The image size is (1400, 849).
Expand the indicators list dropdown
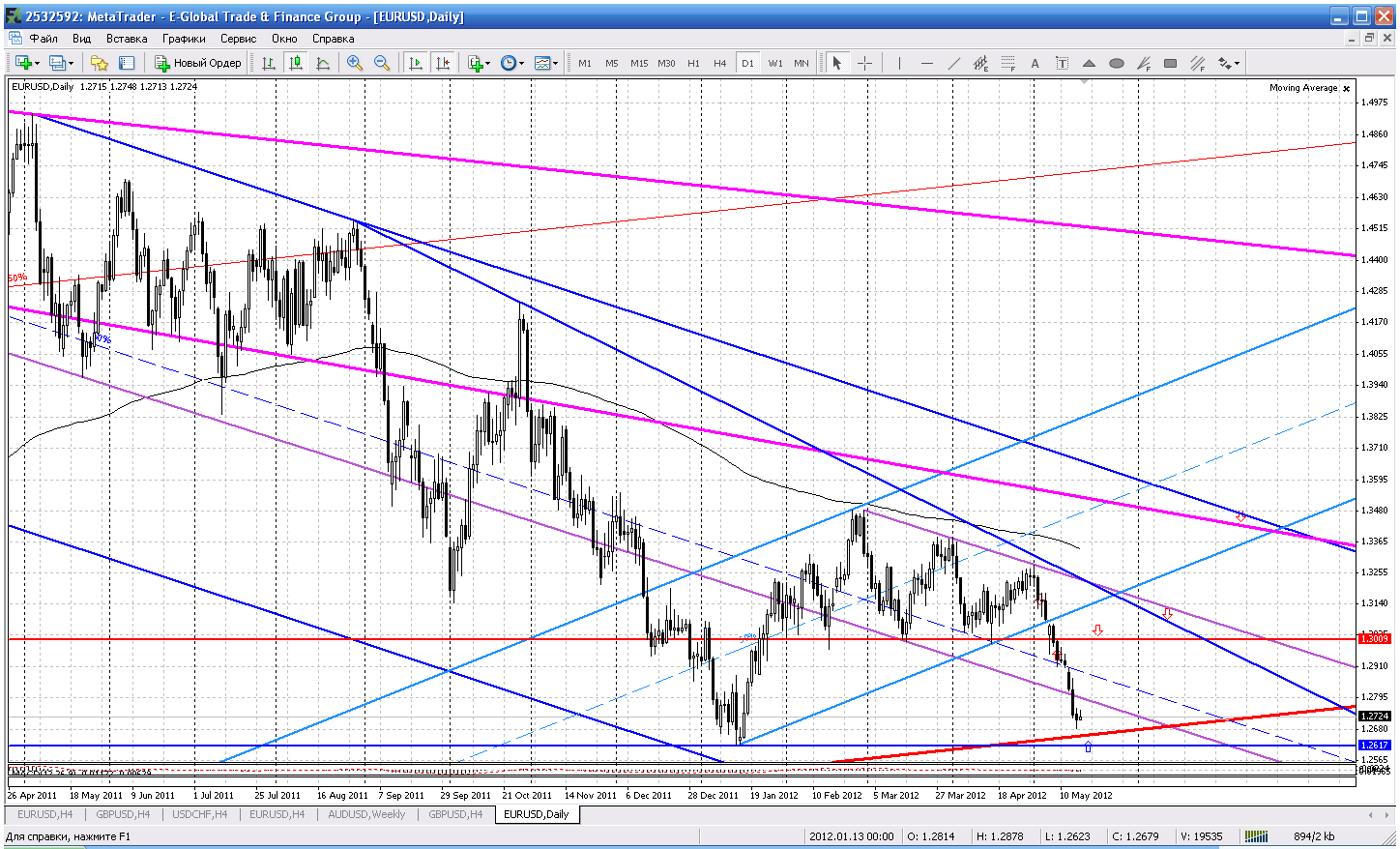coord(480,63)
